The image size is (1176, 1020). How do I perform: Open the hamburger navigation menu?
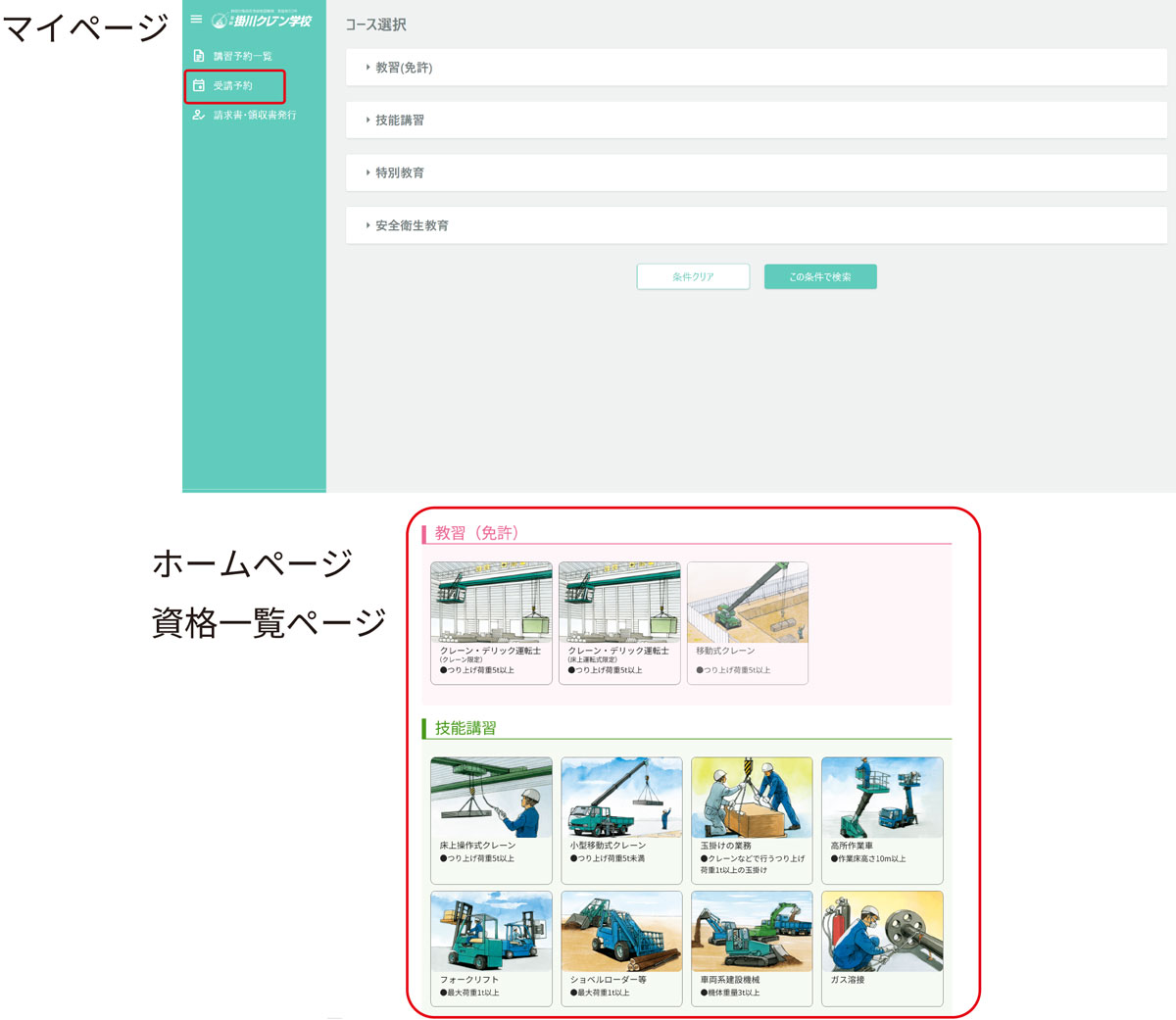tap(196, 19)
